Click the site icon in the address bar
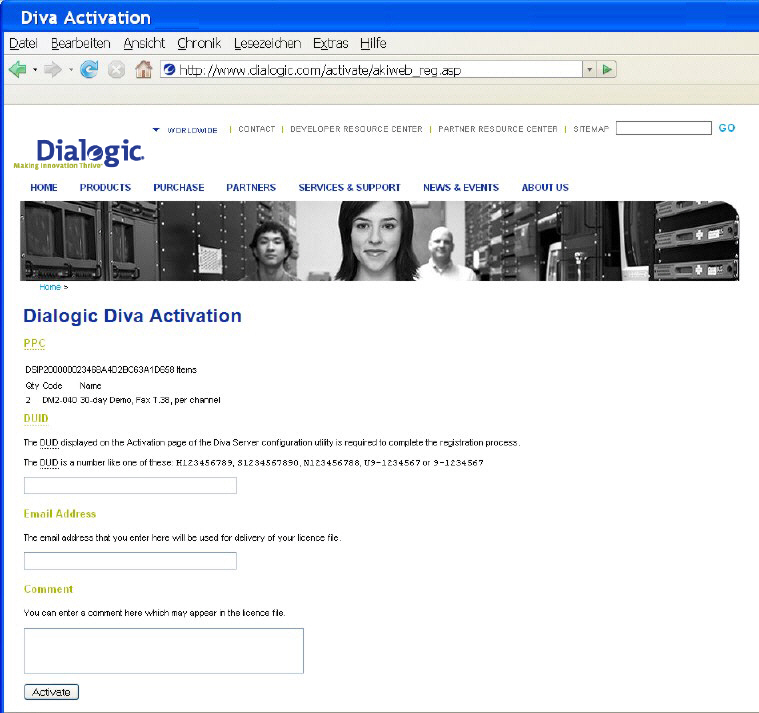This screenshot has height=713, width=759. point(169,69)
